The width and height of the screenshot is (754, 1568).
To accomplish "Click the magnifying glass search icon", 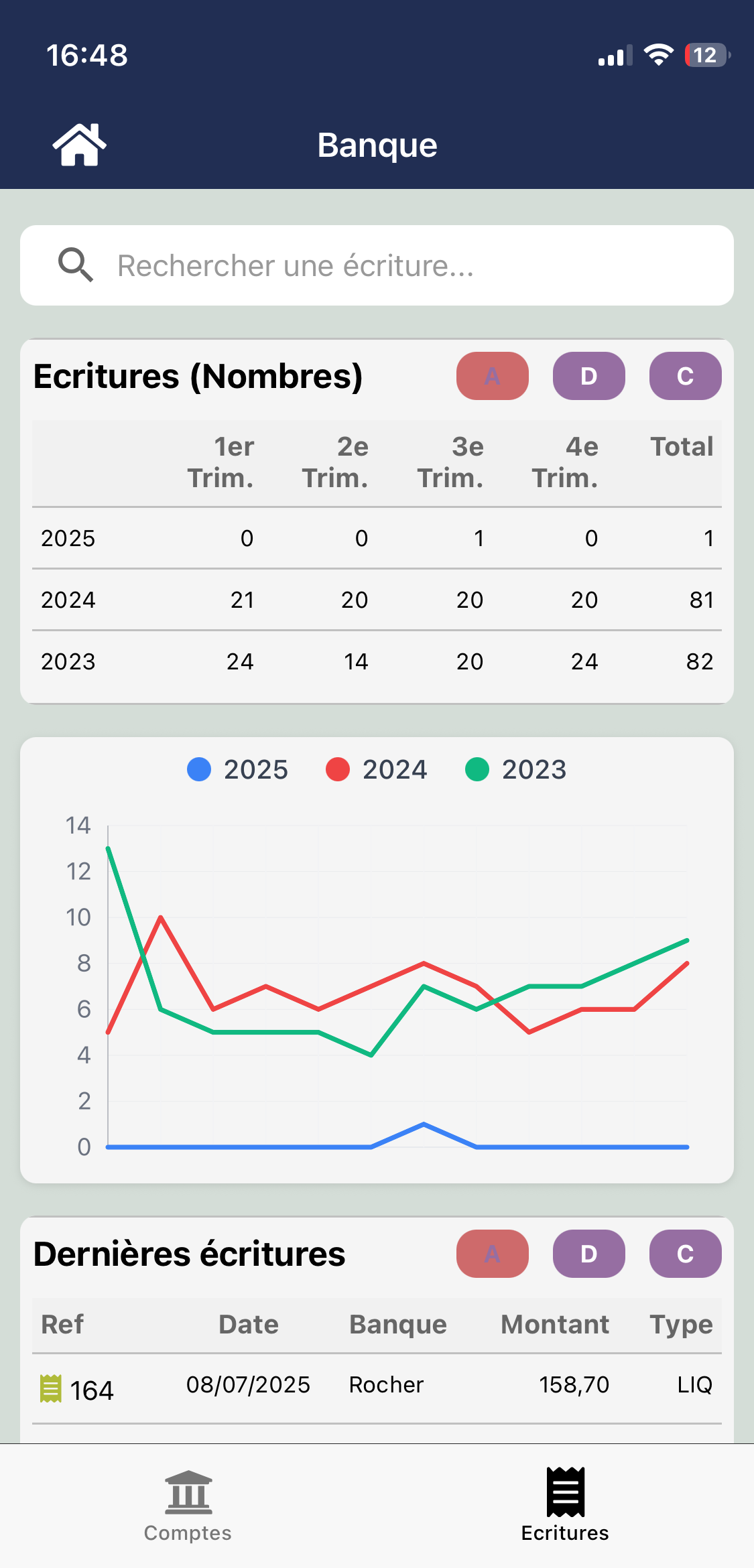I will pos(75,265).
